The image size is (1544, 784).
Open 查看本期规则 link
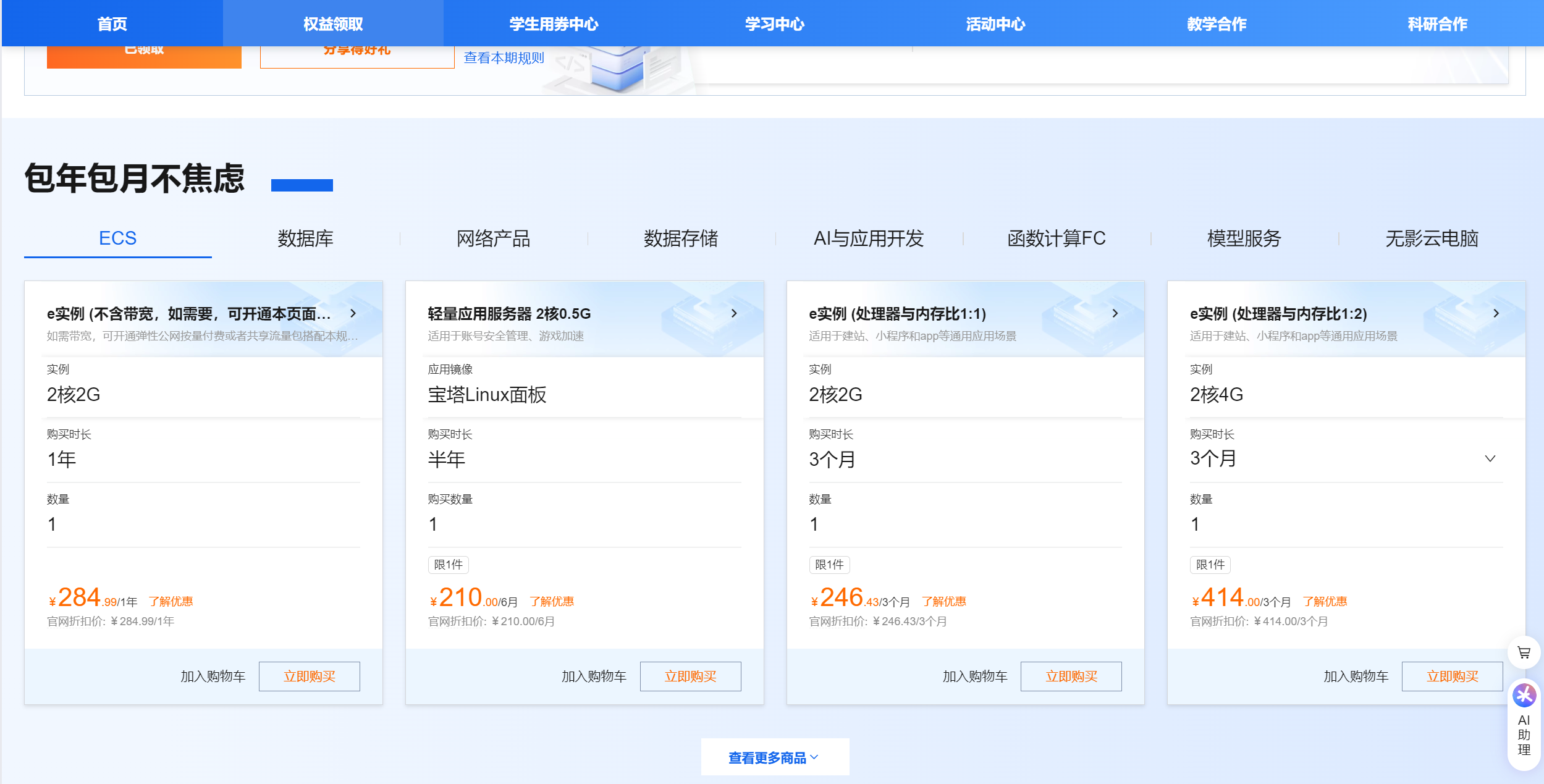[504, 58]
